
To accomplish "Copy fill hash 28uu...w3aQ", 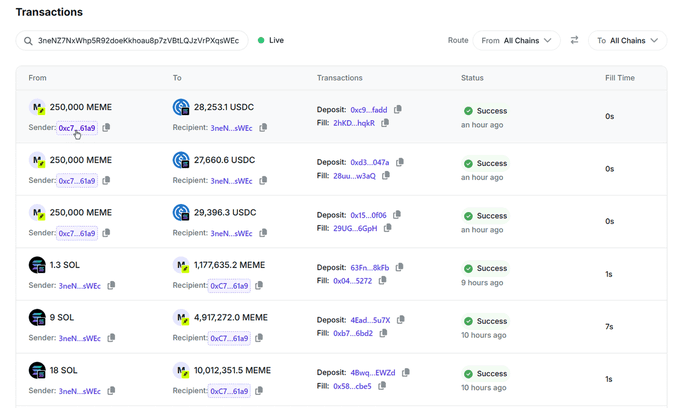I will point(386,175).
